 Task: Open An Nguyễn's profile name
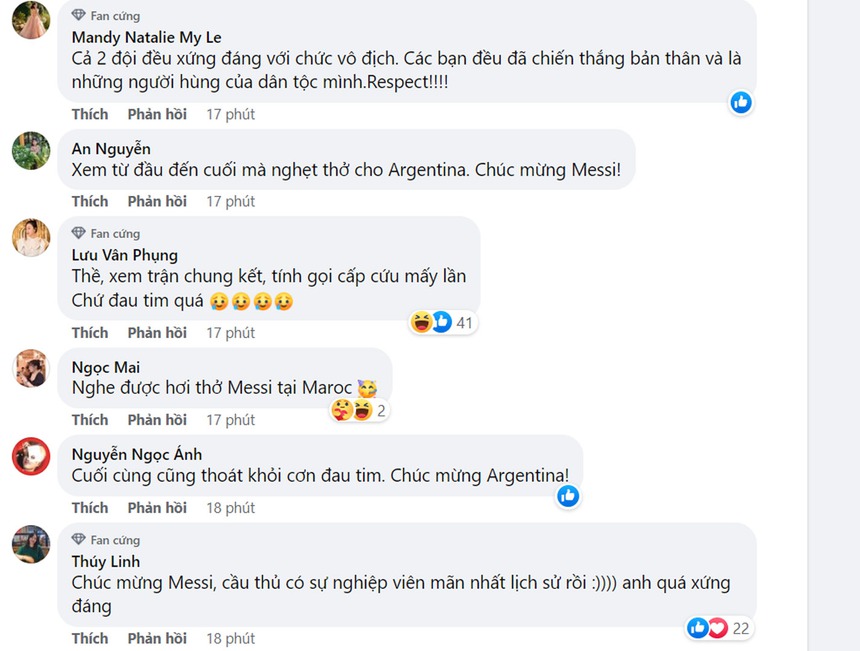(x=111, y=147)
